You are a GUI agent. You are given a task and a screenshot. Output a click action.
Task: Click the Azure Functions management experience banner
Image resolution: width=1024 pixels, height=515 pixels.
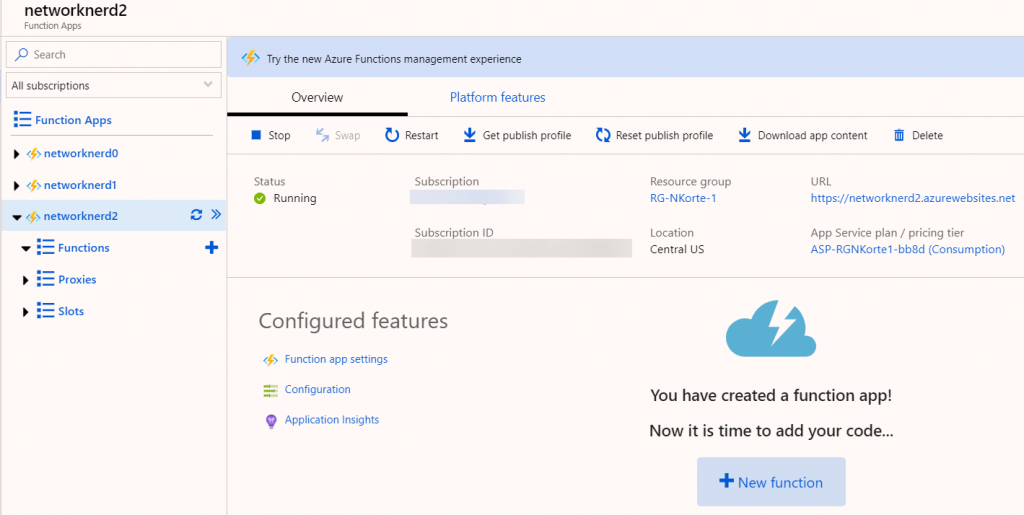[625, 58]
